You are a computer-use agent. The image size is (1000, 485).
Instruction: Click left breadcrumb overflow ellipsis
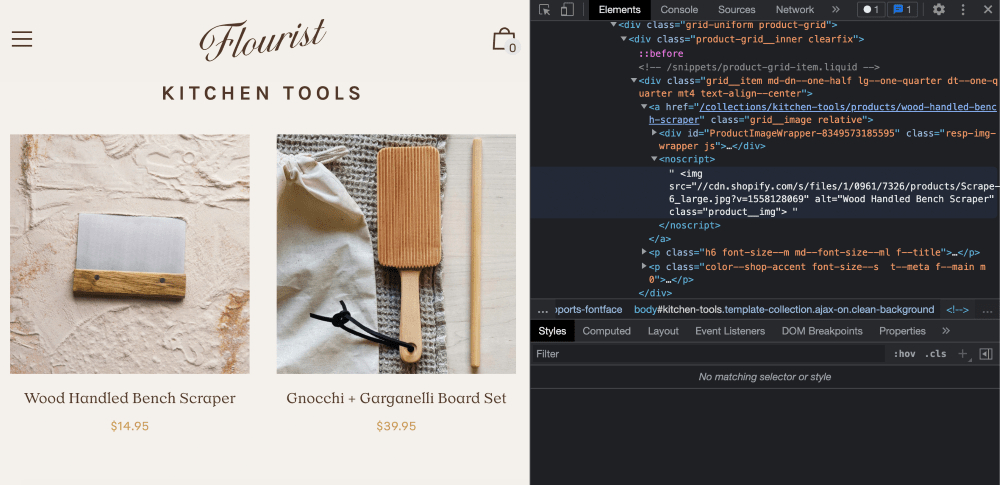(543, 310)
